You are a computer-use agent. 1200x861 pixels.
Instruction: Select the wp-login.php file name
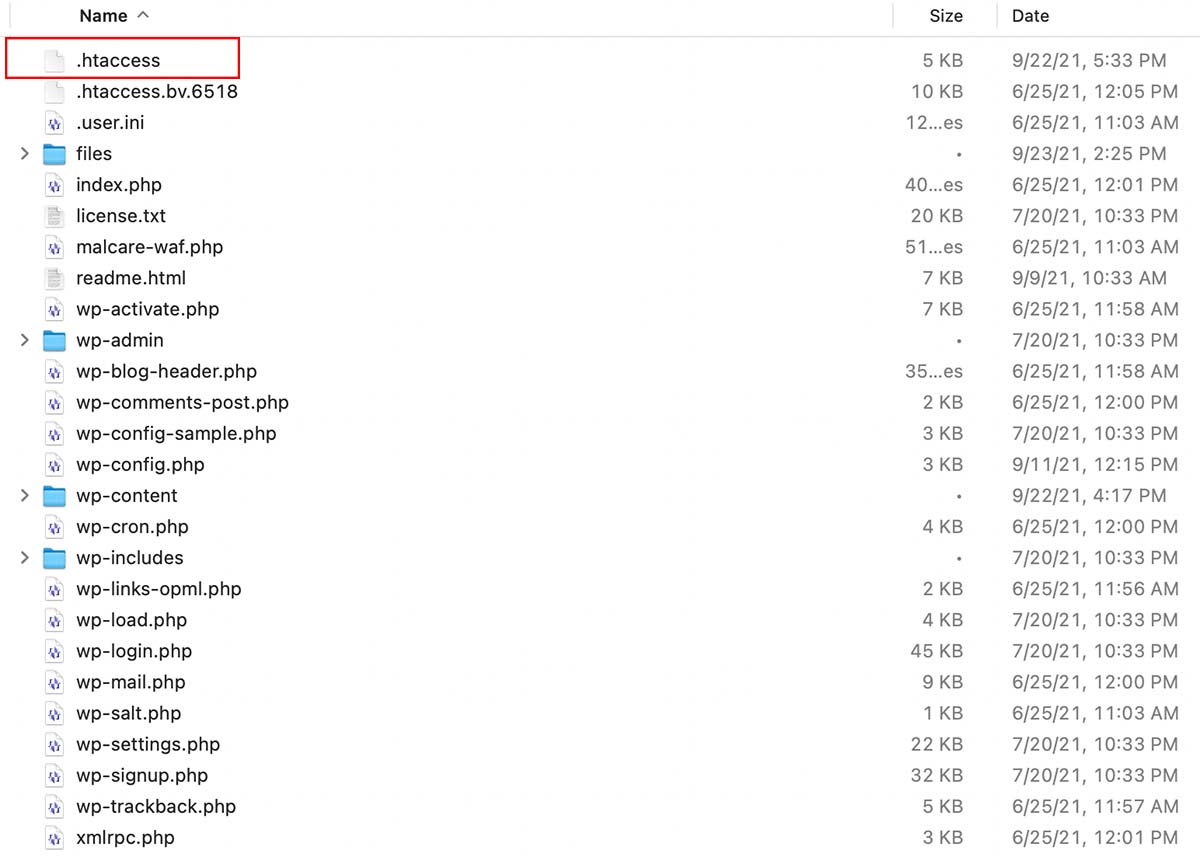tap(134, 650)
